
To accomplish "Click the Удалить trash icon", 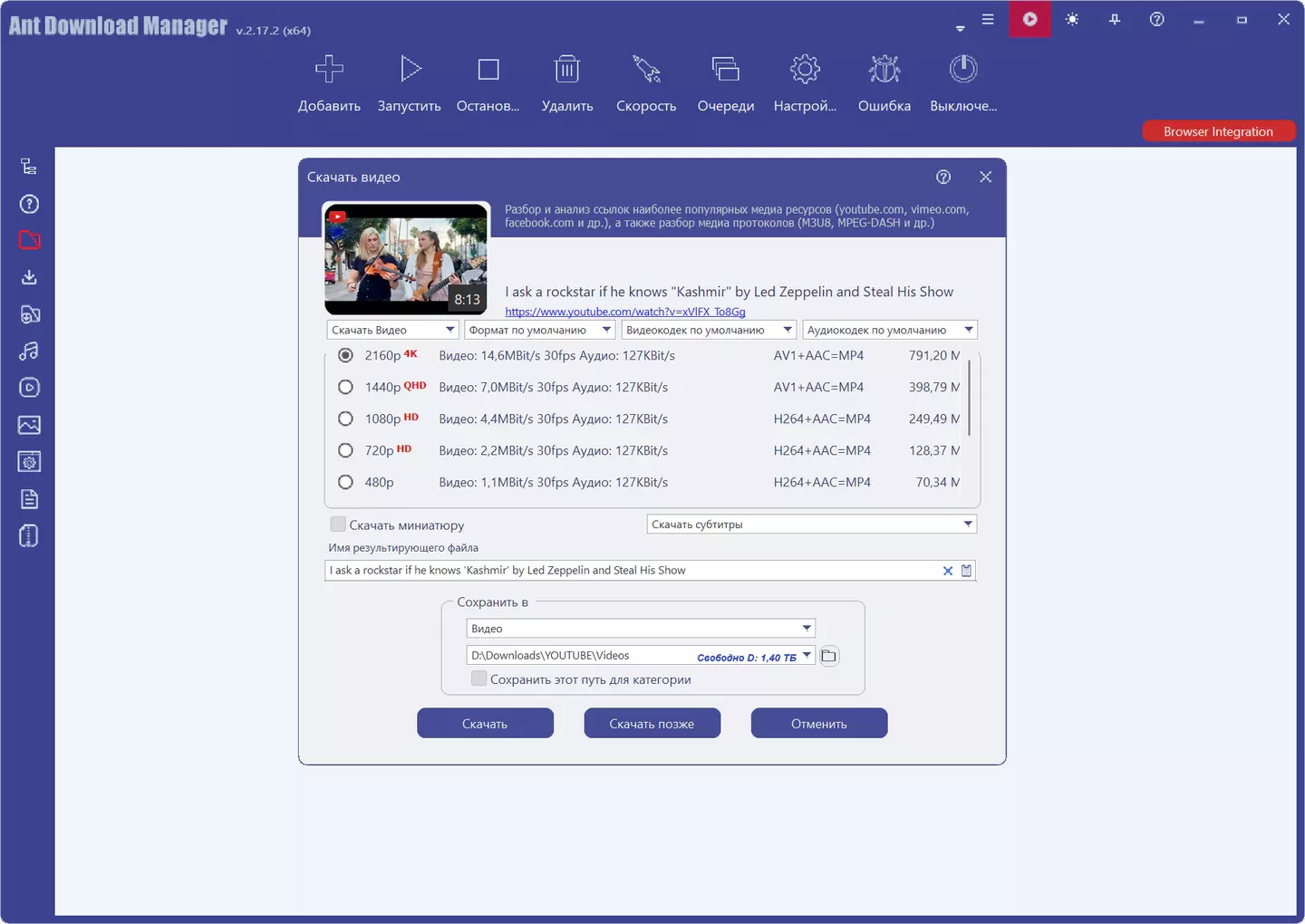I will (x=567, y=69).
